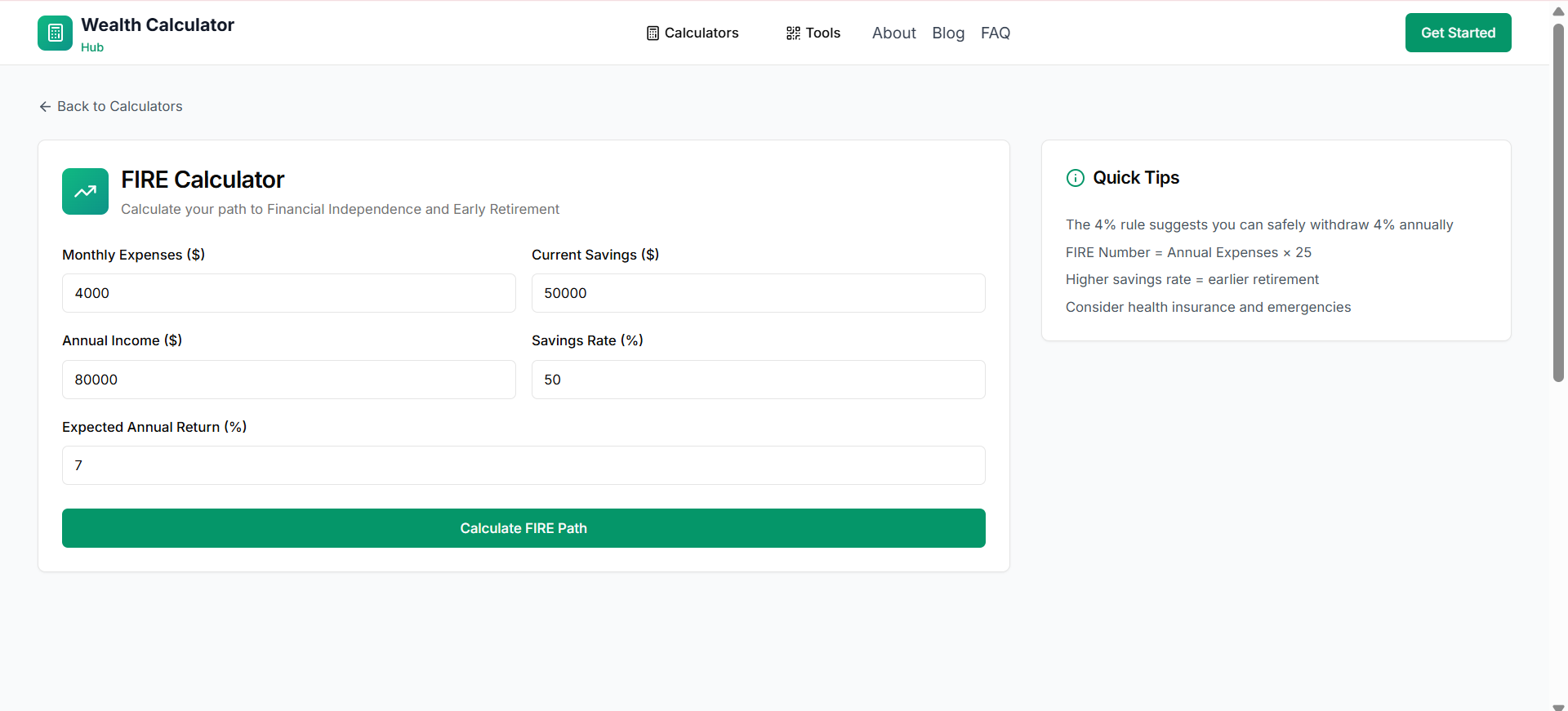The image size is (1568, 711).
Task: Focus the Monthly Expenses input field
Action: tap(289, 293)
